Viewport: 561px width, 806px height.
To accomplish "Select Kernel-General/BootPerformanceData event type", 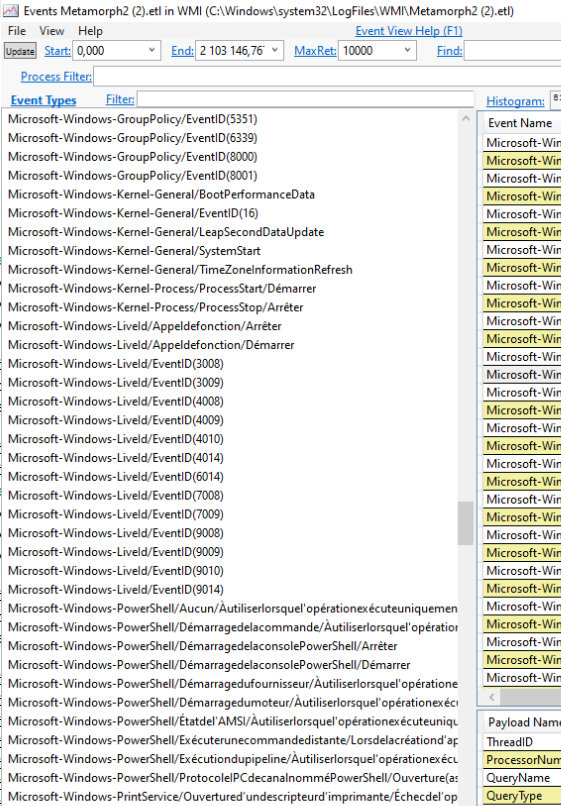I will pos(161,194).
